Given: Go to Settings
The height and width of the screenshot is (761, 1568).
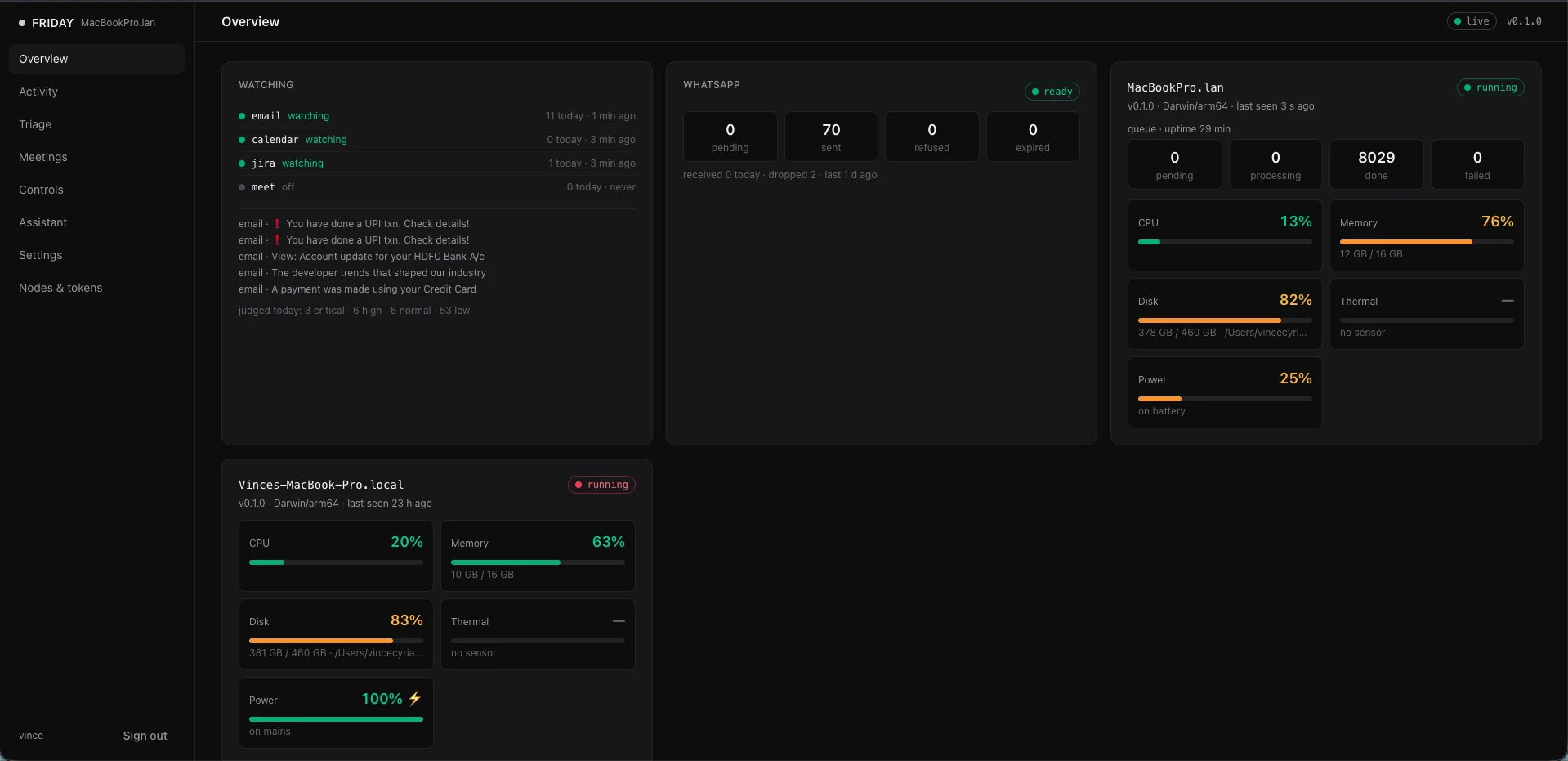Looking at the screenshot, I should 96,255.
